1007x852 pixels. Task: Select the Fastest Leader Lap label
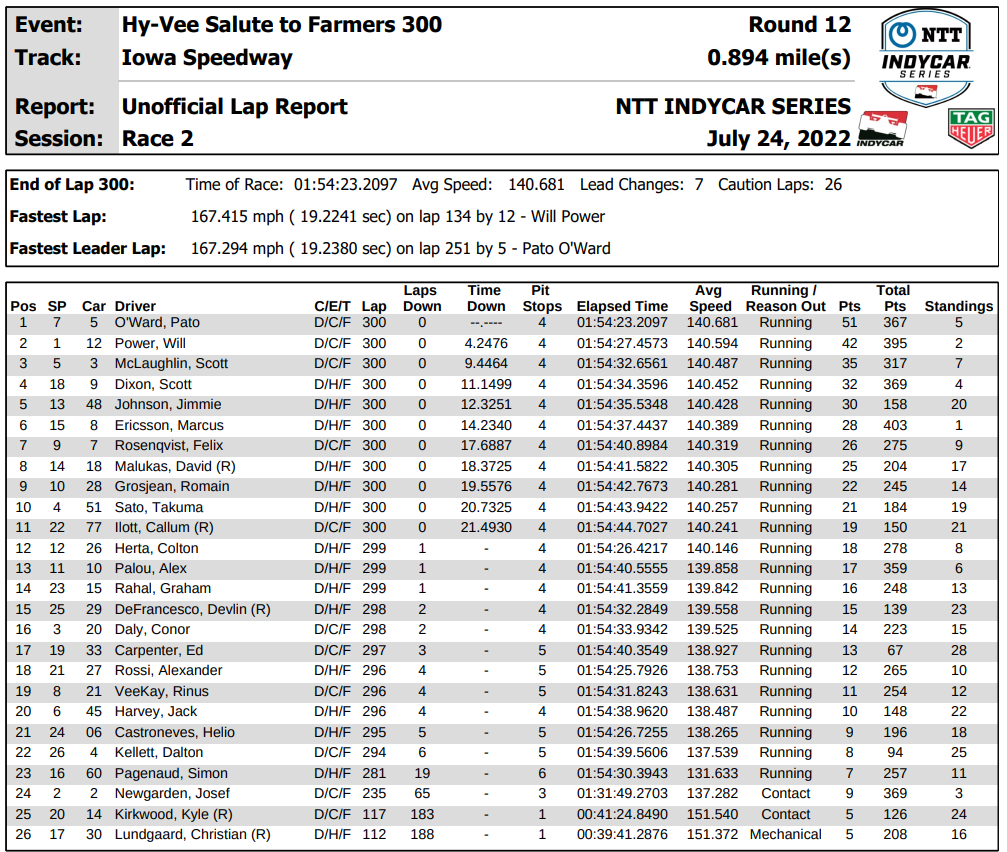pos(87,248)
